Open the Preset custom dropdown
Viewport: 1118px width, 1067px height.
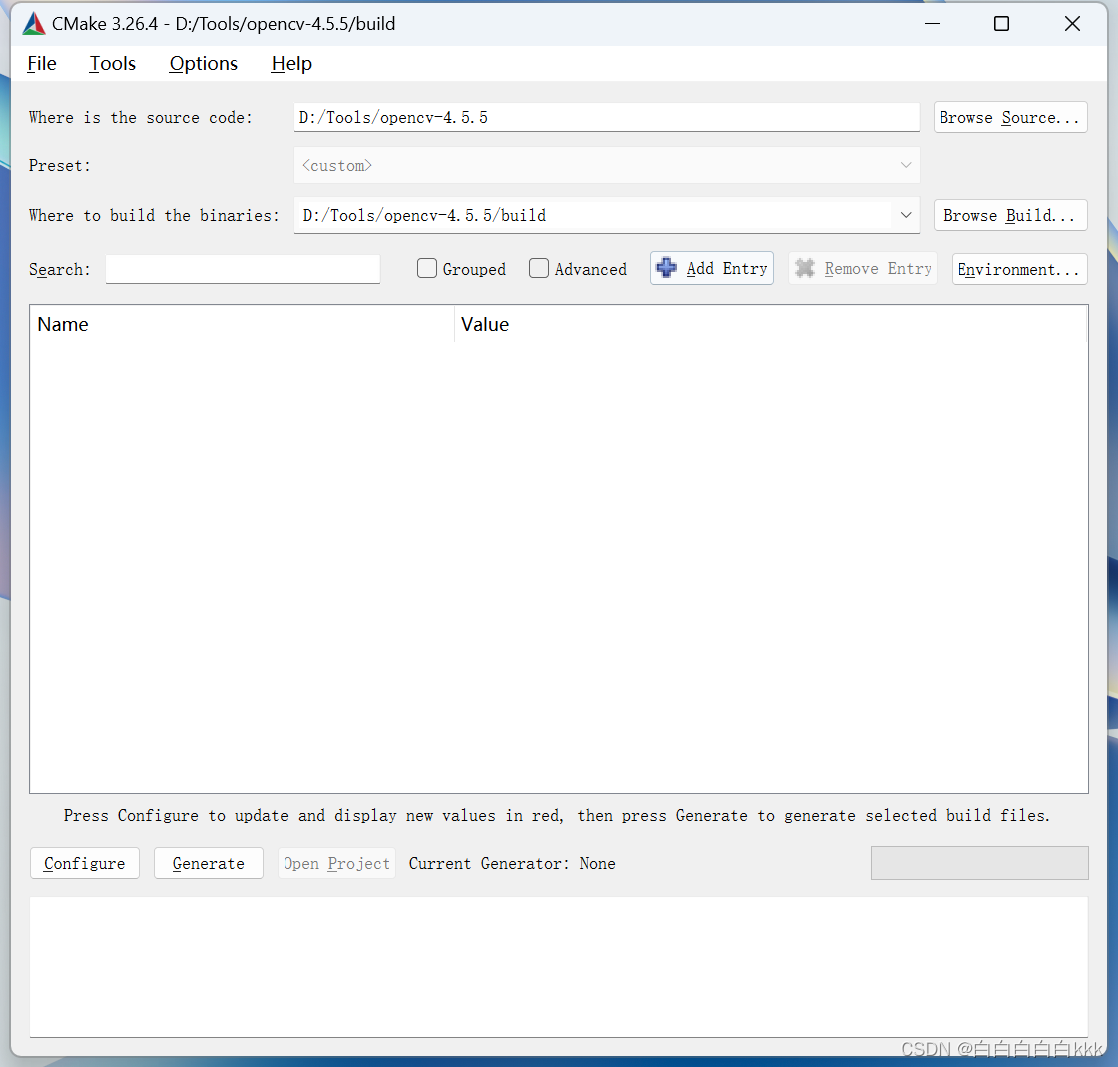(606, 165)
